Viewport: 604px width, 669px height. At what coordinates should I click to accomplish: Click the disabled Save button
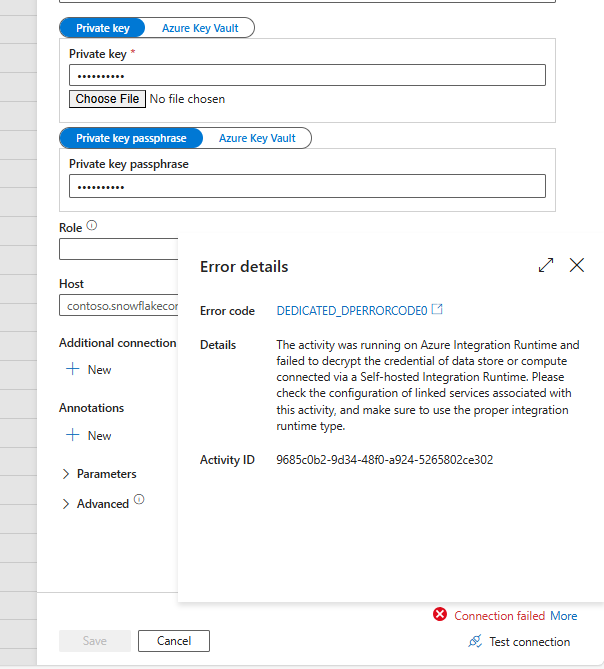[x=95, y=641]
